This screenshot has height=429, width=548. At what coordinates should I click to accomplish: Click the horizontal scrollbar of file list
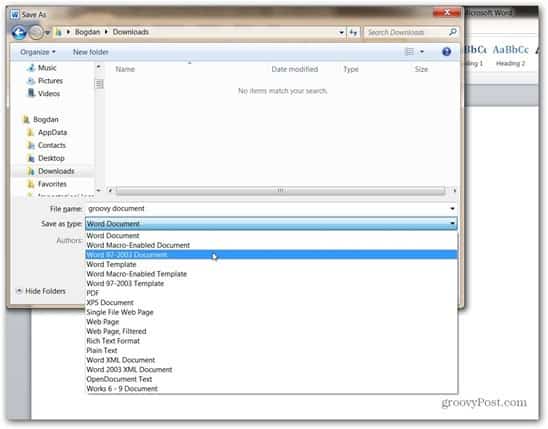[280, 191]
